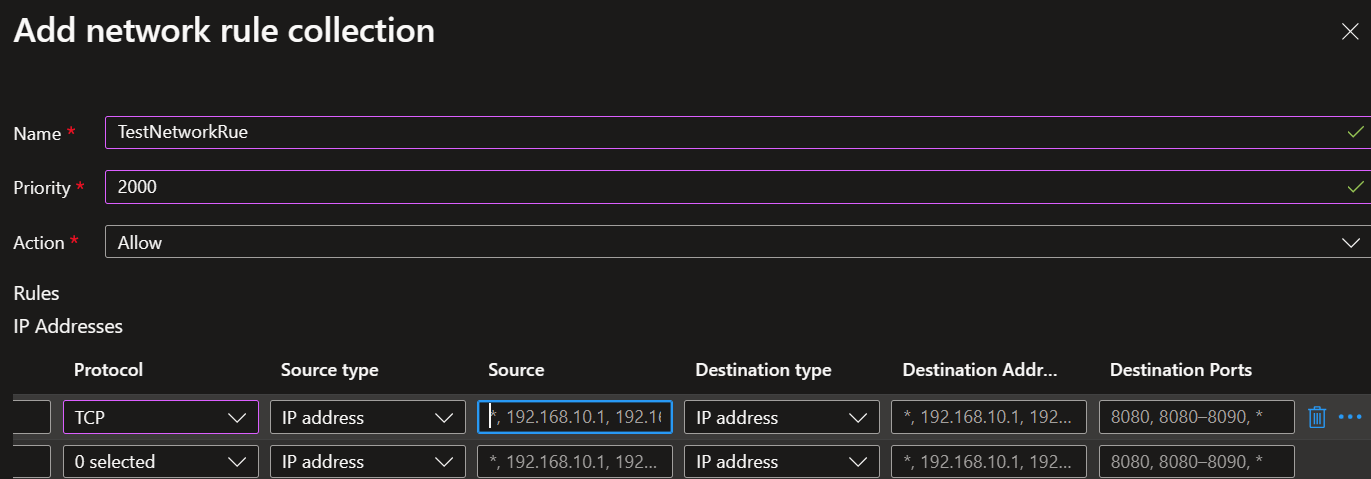1371x479 pixels.
Task: Open second row Source type dropdown
Action: [x=368, y=461]
